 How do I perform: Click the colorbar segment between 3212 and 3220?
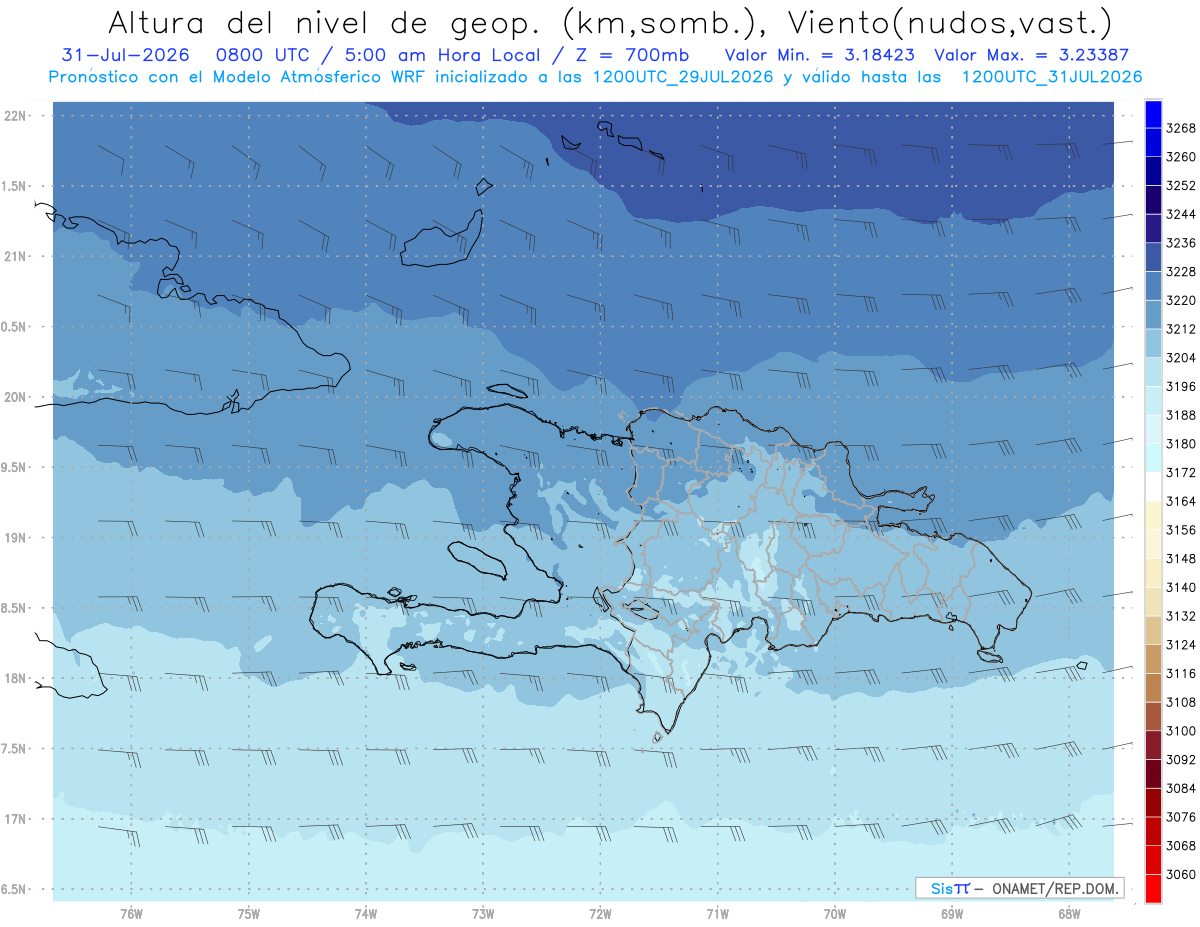tap(1153, 314)
